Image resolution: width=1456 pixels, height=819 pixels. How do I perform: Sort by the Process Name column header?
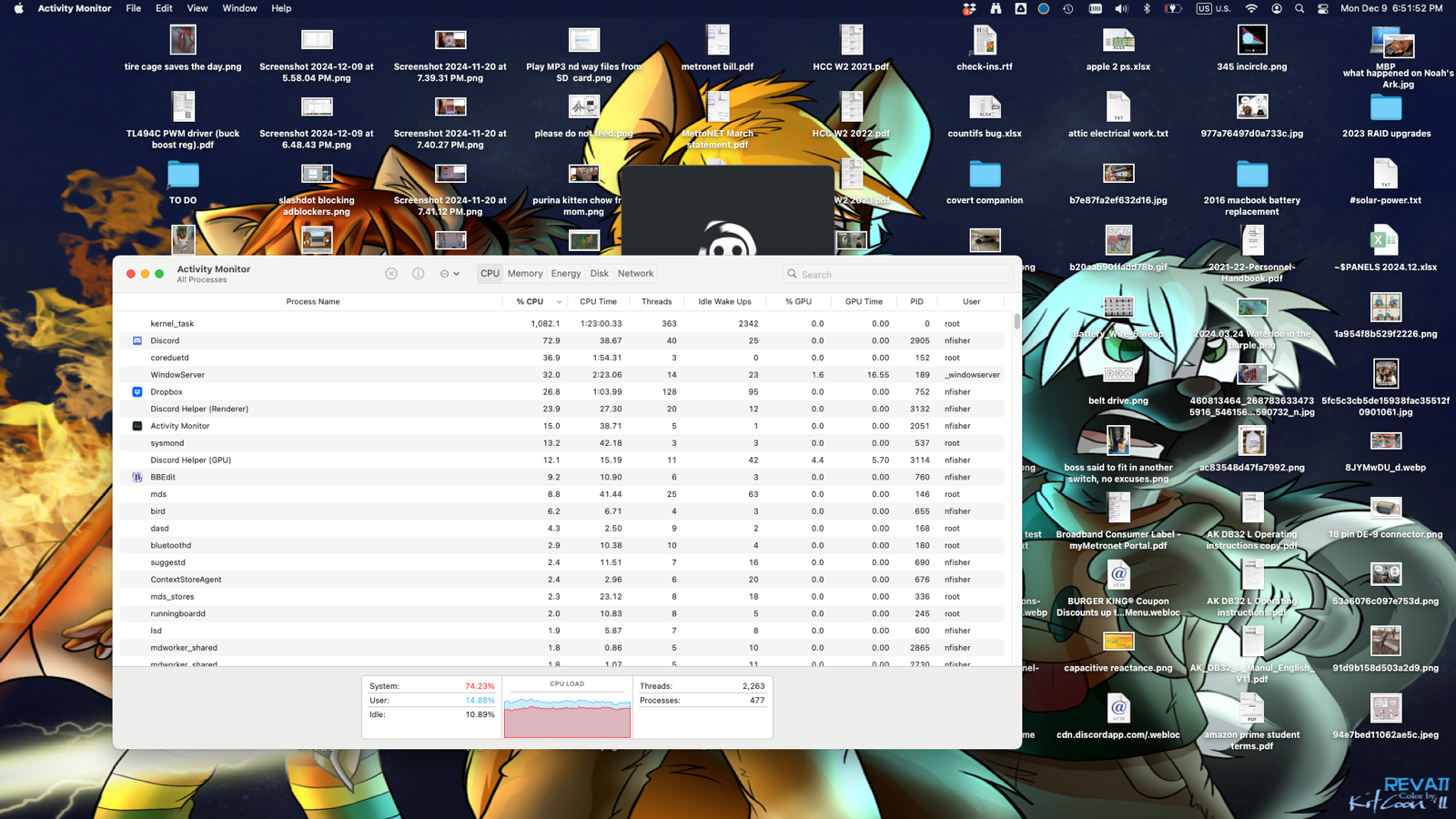click(x=312, y=302)
